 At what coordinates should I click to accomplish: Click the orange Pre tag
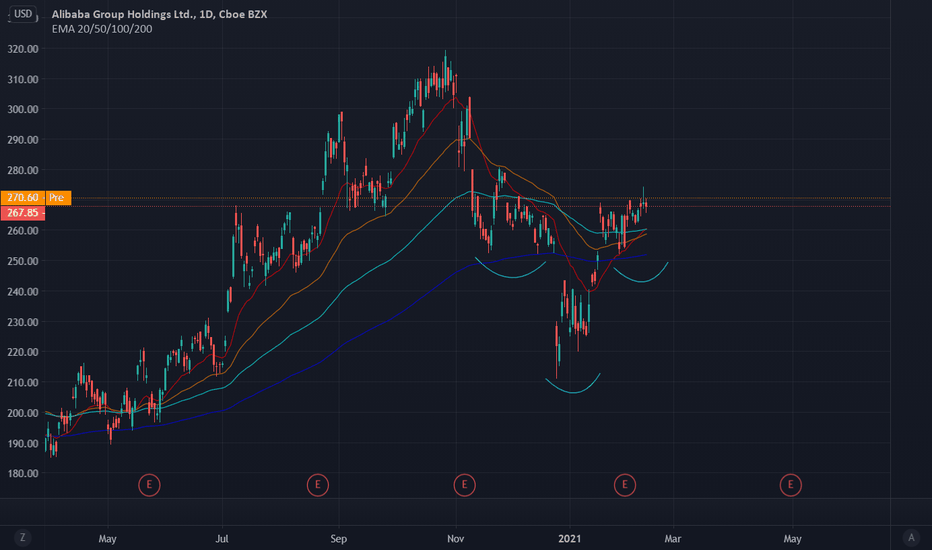pyautogui.click(x=58, y=197)
